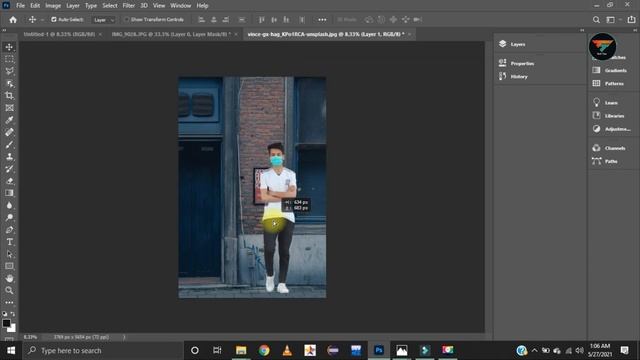
Task: Click the Windows Start button
Action: 11,351
